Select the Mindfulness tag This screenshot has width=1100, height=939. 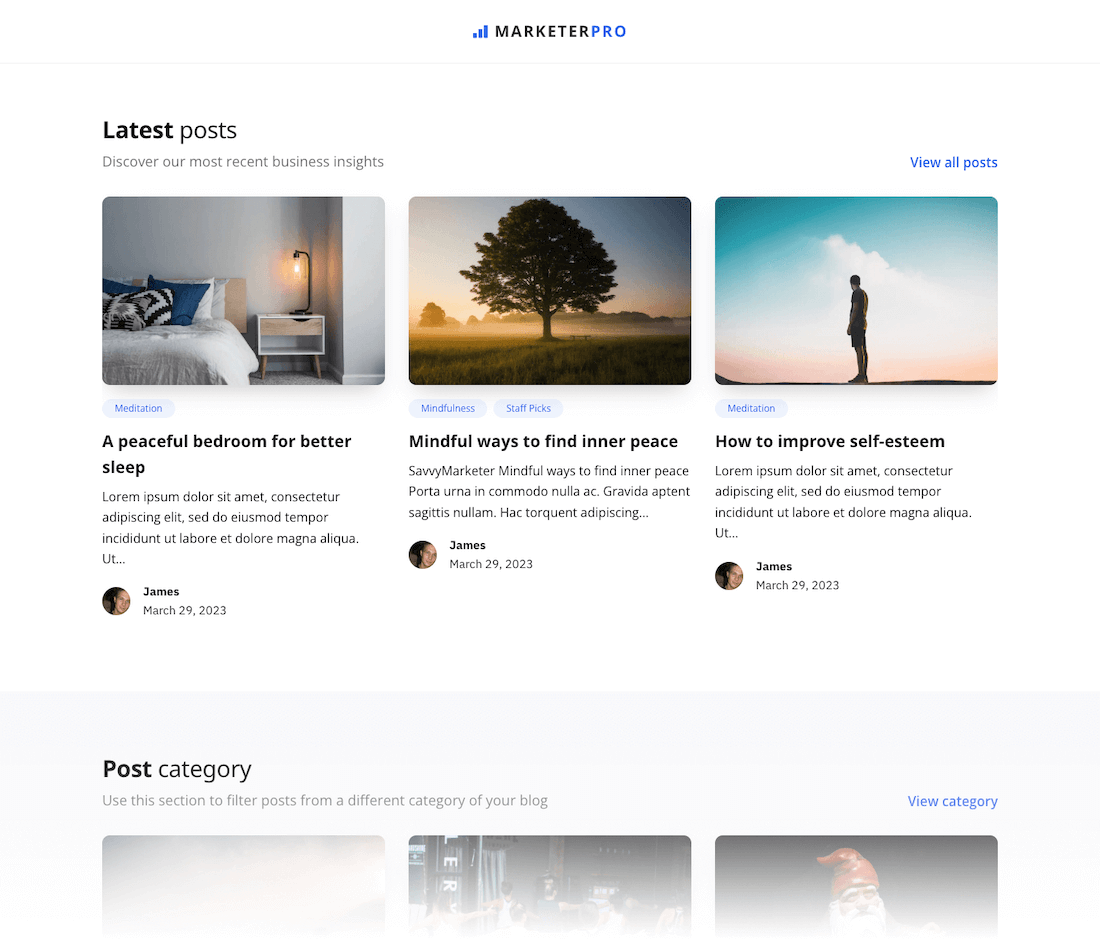[x=448, y=408]
